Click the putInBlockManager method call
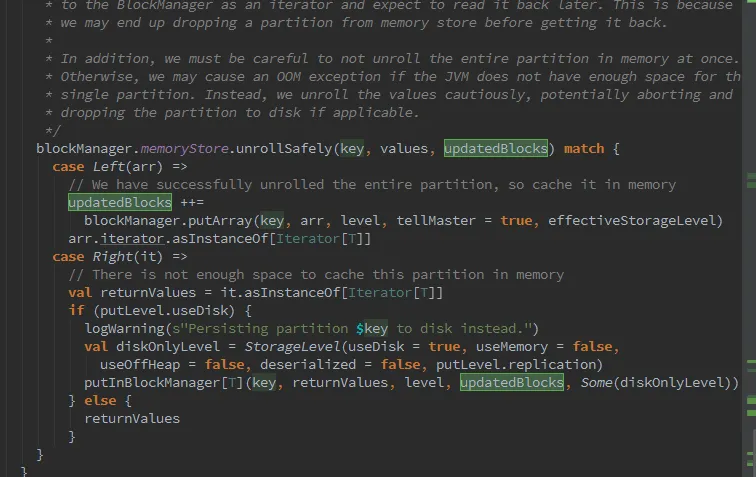The height and width of the screenshot is (477, 756). click(152, 383)
